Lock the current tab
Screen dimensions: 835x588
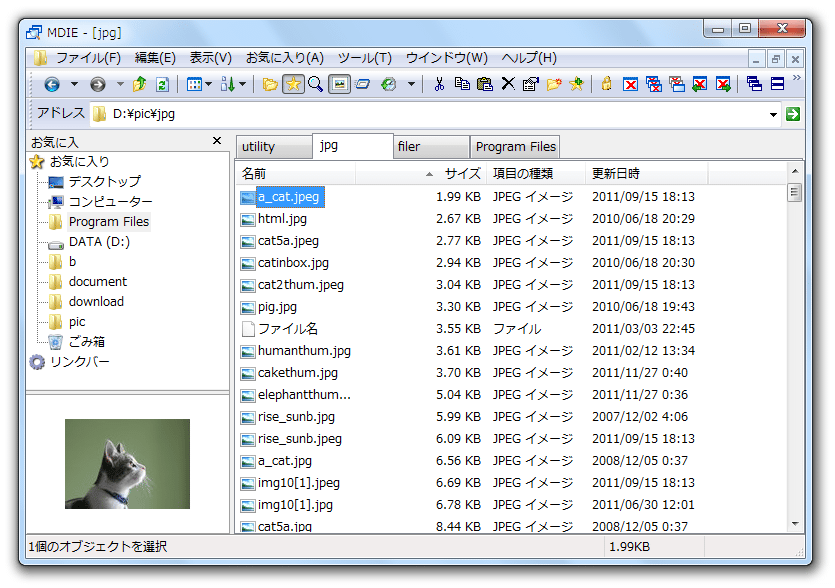point(607,84)
